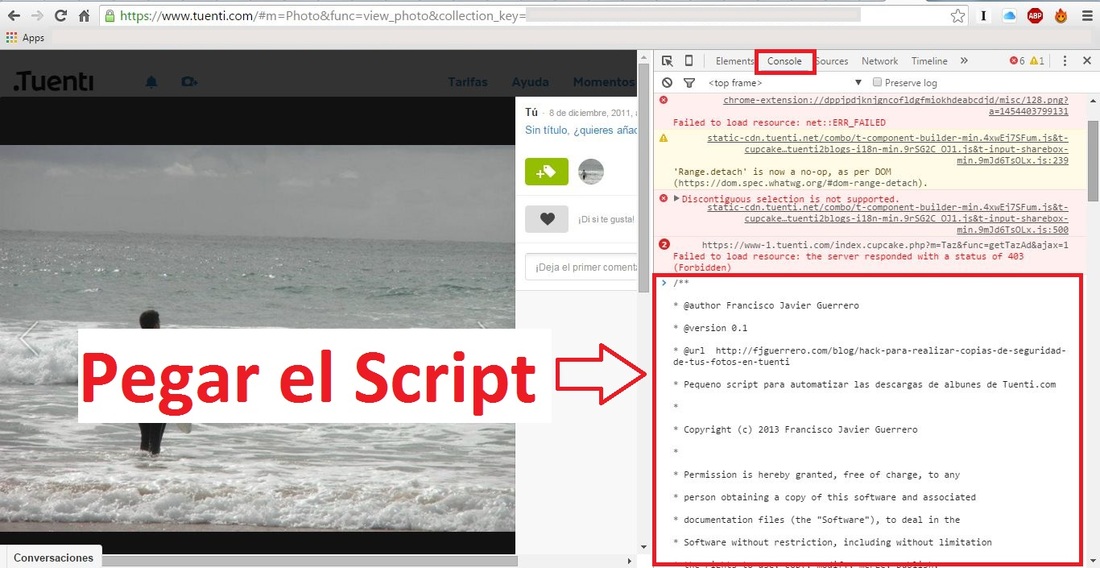The height and width of the screenshot is (568, 1100).
Task: Switch to Elements tab in DevTools
Action: (735, 61)
